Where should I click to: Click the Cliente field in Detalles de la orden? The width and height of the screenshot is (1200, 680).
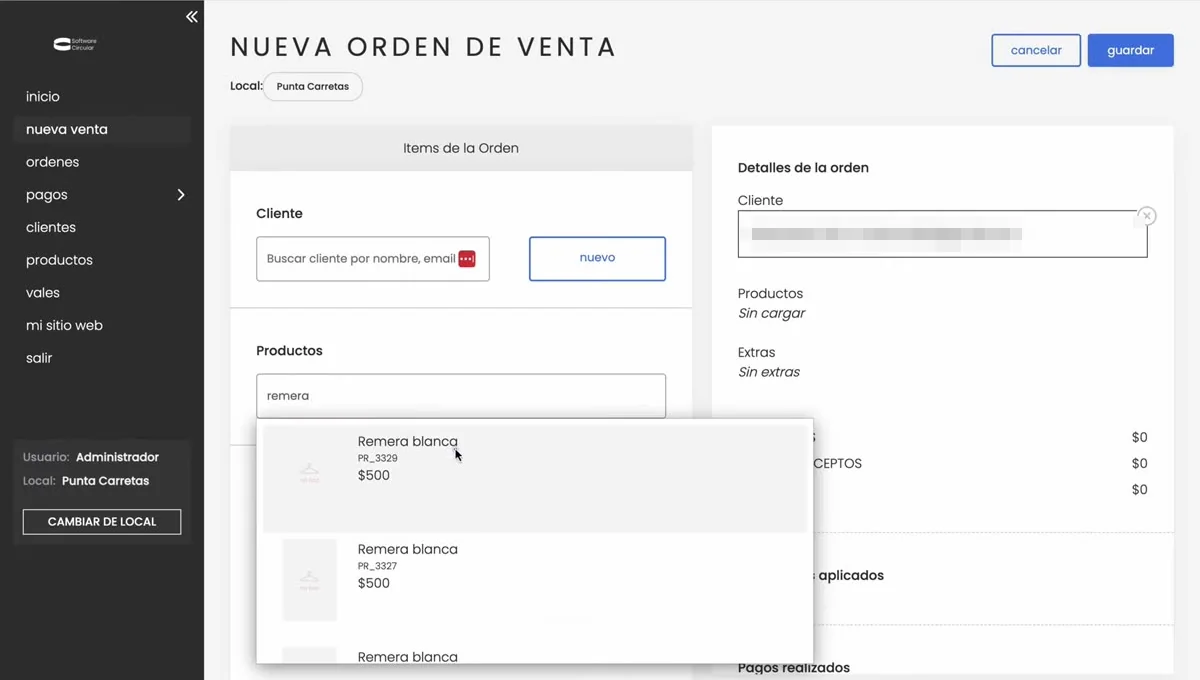(942, 234)
